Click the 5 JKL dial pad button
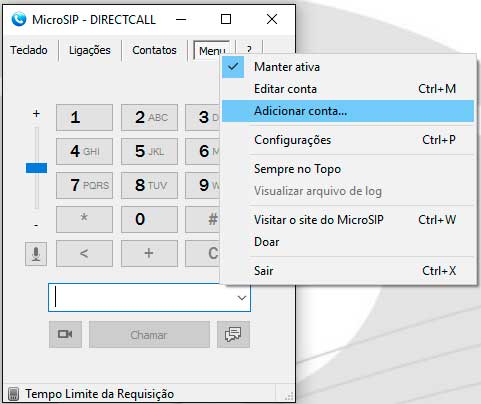 coord(149,151)
